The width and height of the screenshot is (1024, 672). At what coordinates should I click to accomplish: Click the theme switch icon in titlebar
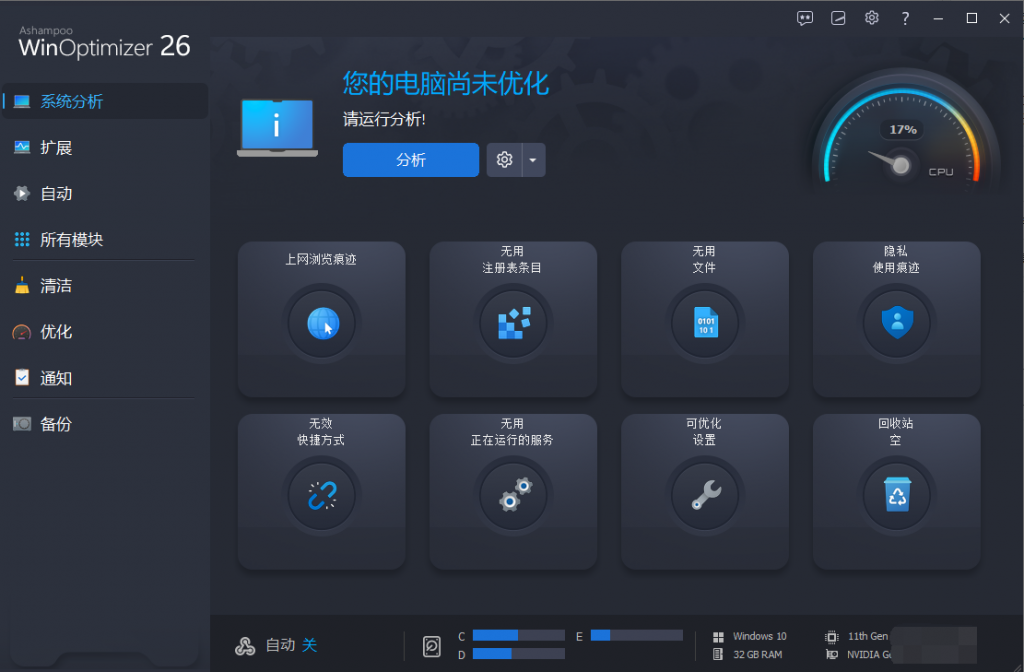838,17
